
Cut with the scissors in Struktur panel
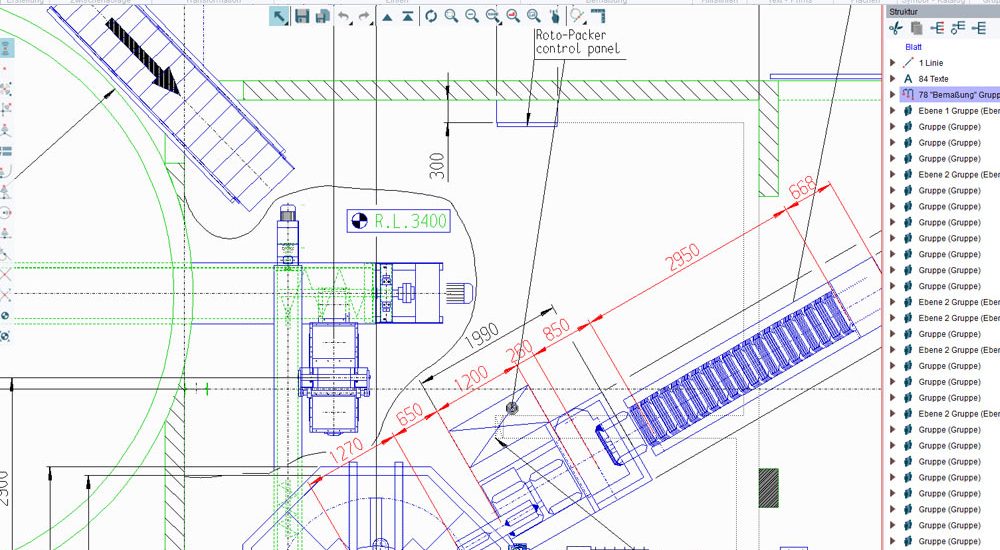[x=895, y=28]
